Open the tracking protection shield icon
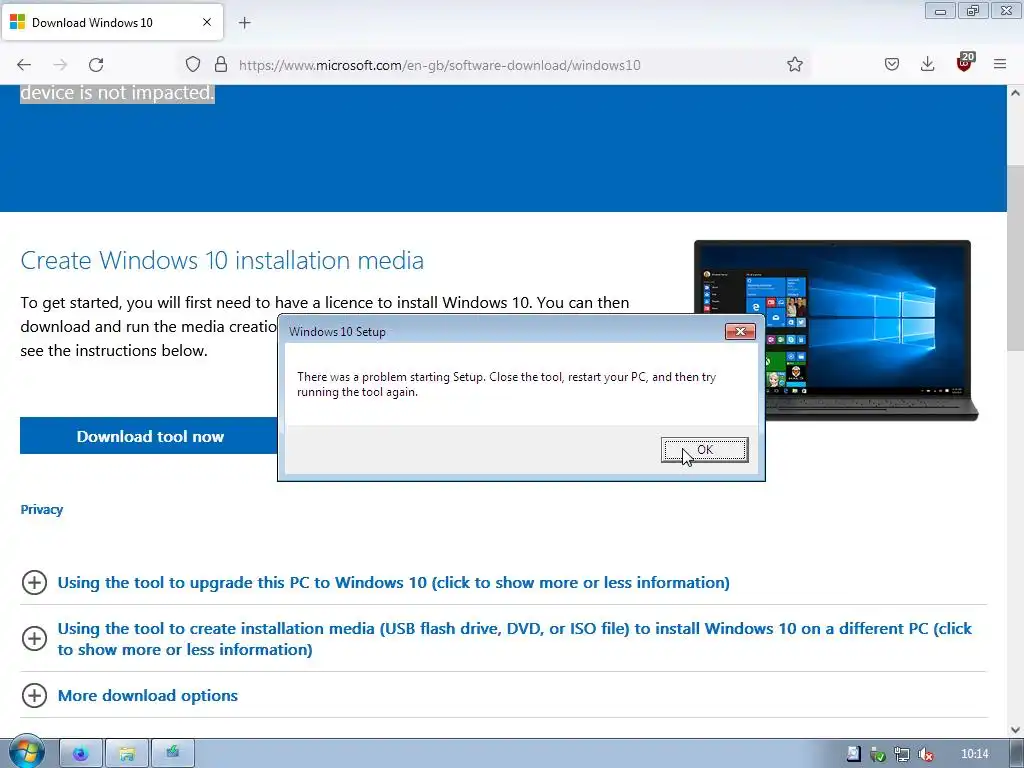 193,64
